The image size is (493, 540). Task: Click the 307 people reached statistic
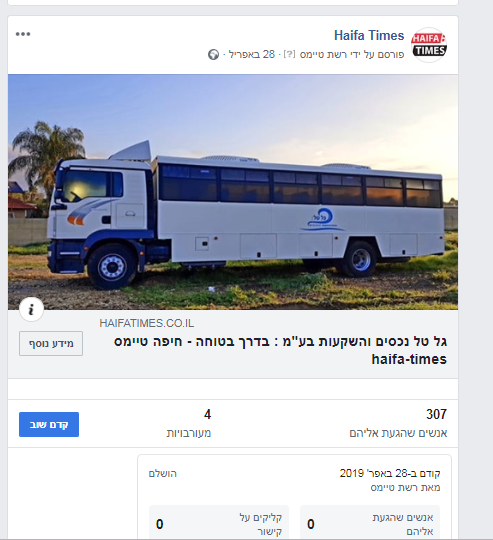(x=398, y=423)
